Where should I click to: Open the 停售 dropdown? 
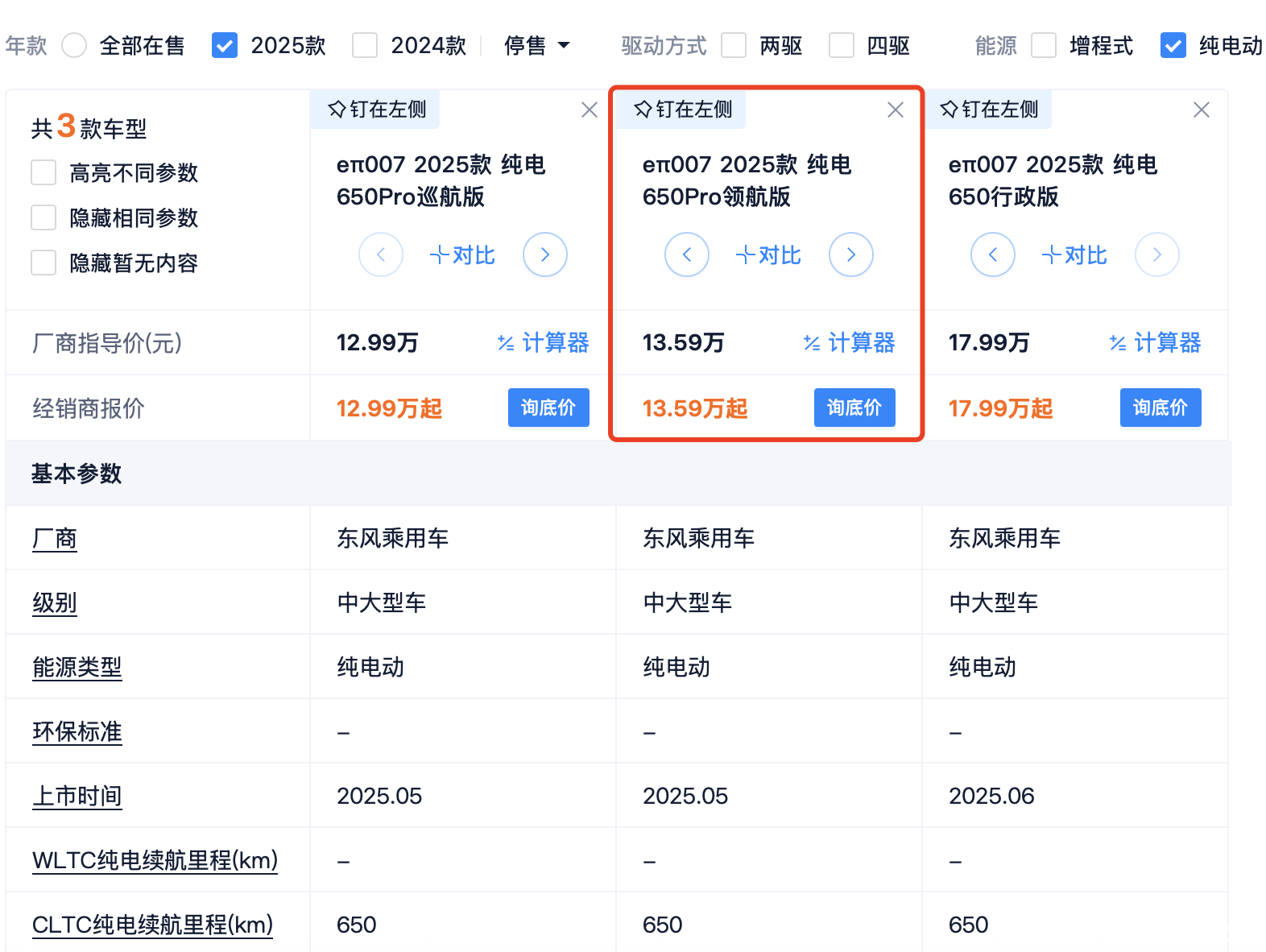537,45
